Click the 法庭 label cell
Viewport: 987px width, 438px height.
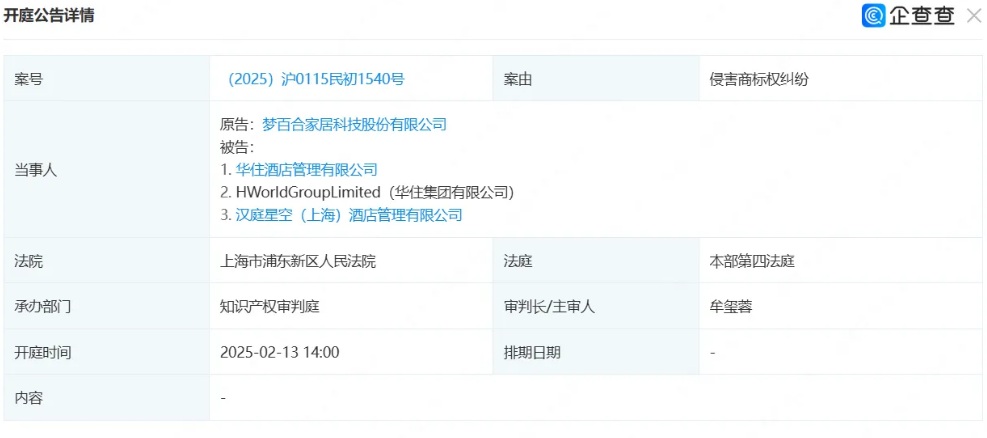tap(595, 261)
